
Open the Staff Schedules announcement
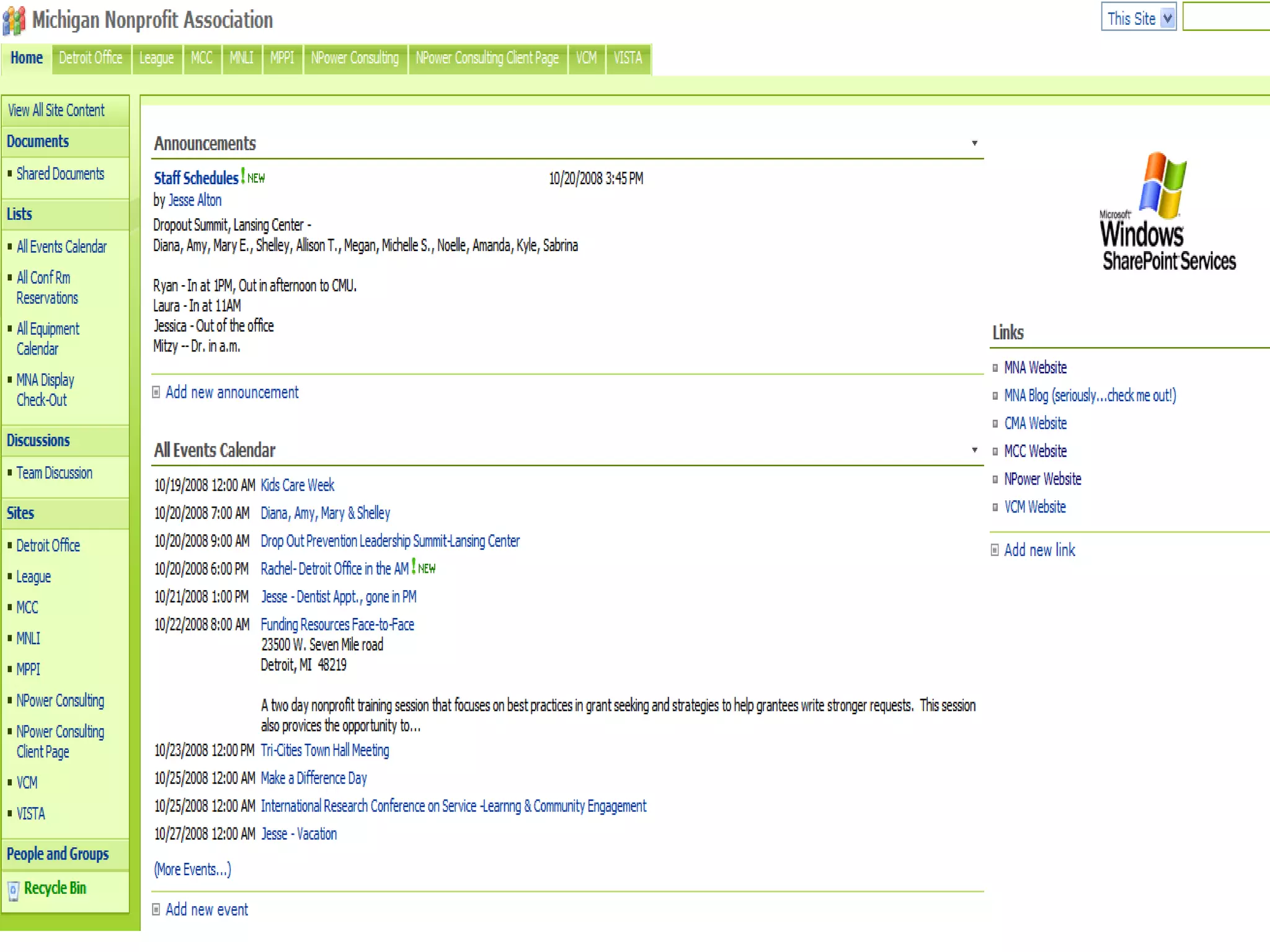(x=196, y=178)
